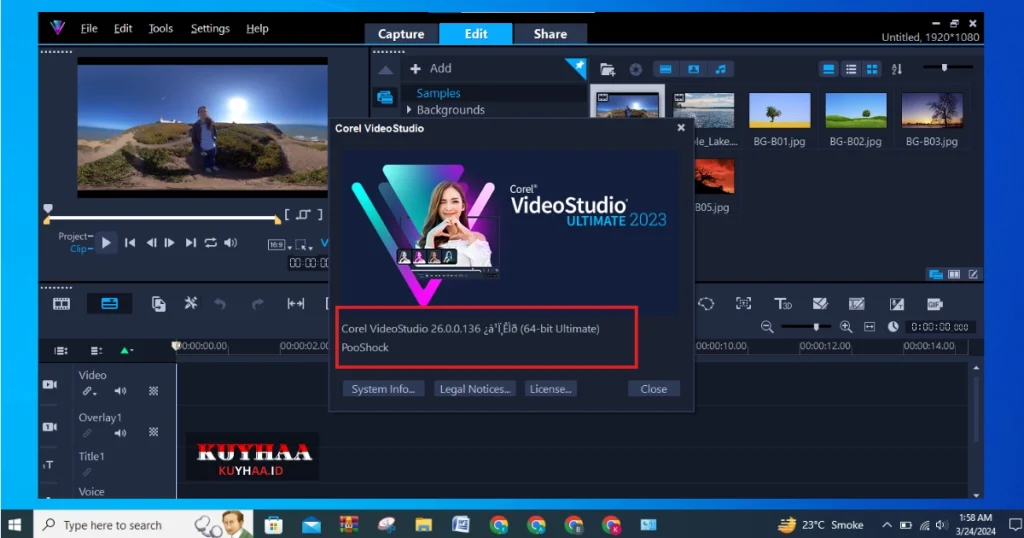
Task: Open the GIF creator tool
Action: click(935, 304)
